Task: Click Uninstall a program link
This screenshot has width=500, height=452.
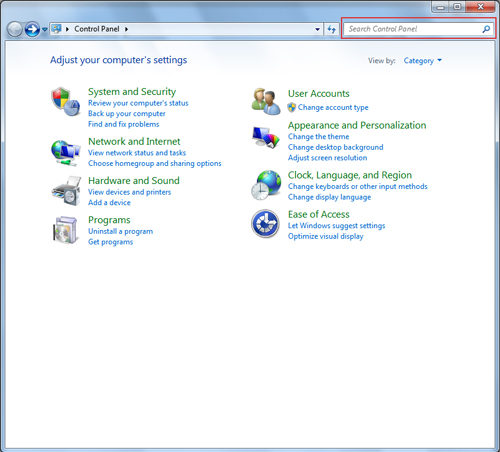Action: pos(120,231)
